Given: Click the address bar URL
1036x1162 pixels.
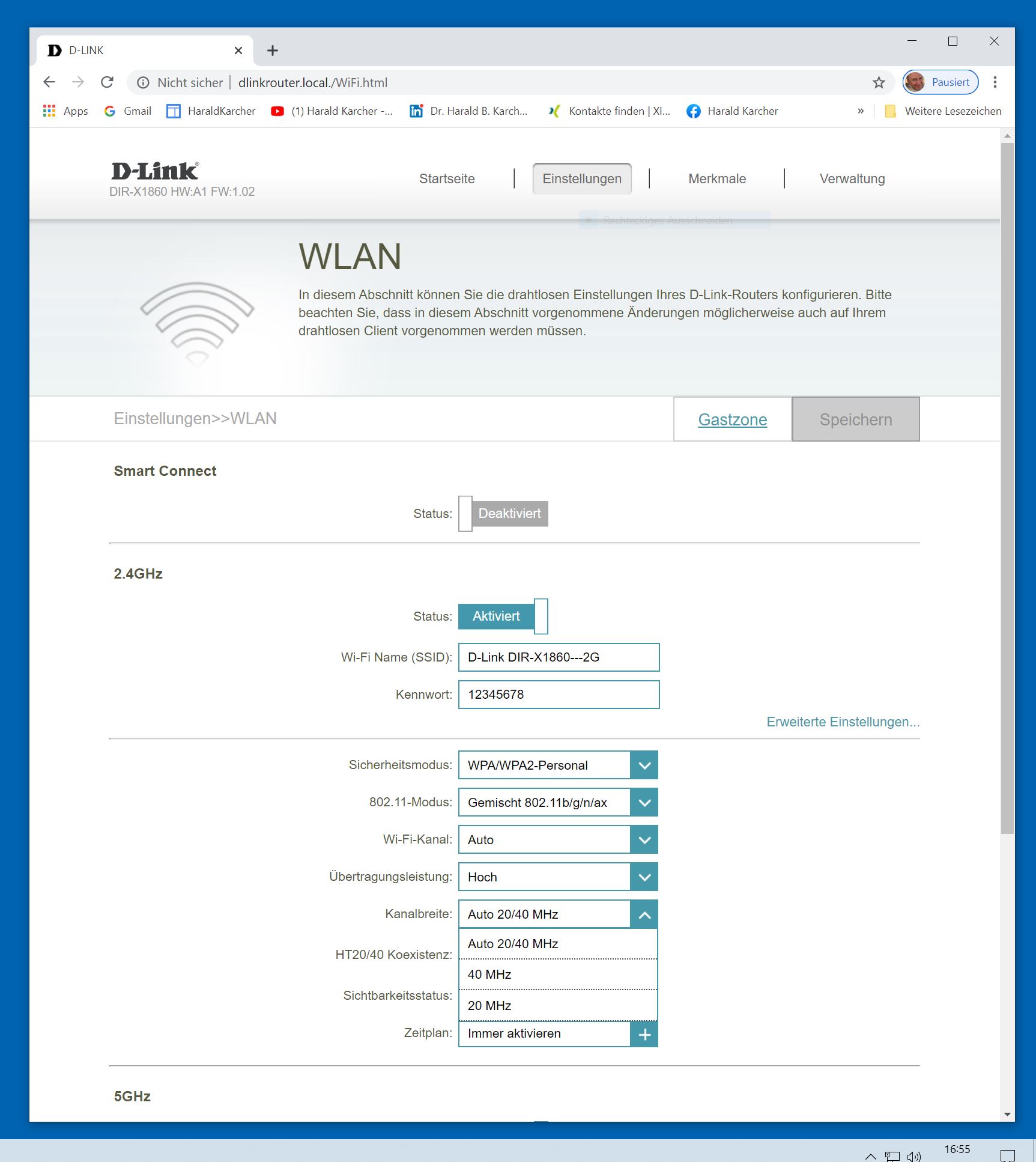Looking at the screenshot, I should pyautogui.click(x=313, y=83).
